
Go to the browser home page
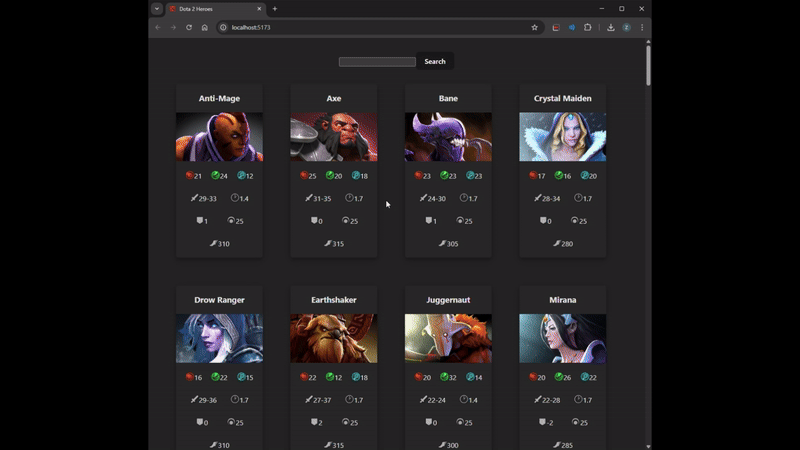205,28
